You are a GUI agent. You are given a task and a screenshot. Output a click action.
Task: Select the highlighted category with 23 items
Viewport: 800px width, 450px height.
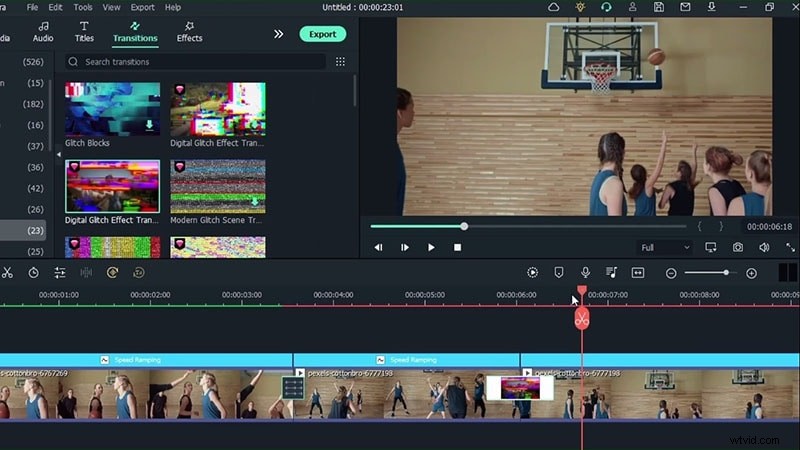[23, 231]
